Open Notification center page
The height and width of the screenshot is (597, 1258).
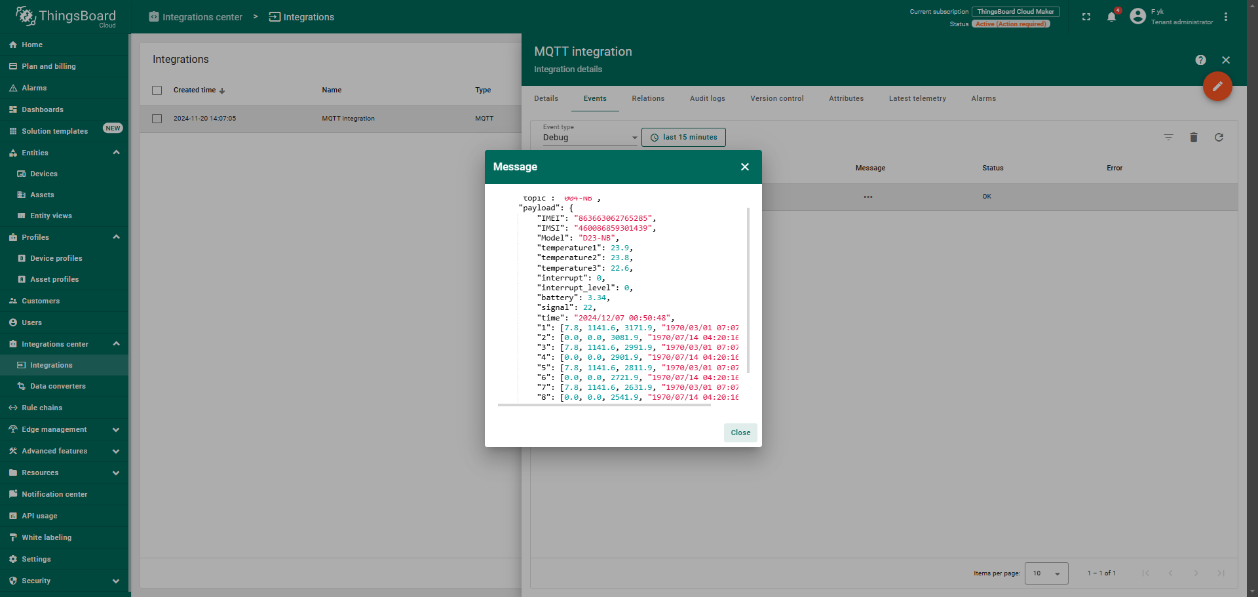click(x=64, y=494)
